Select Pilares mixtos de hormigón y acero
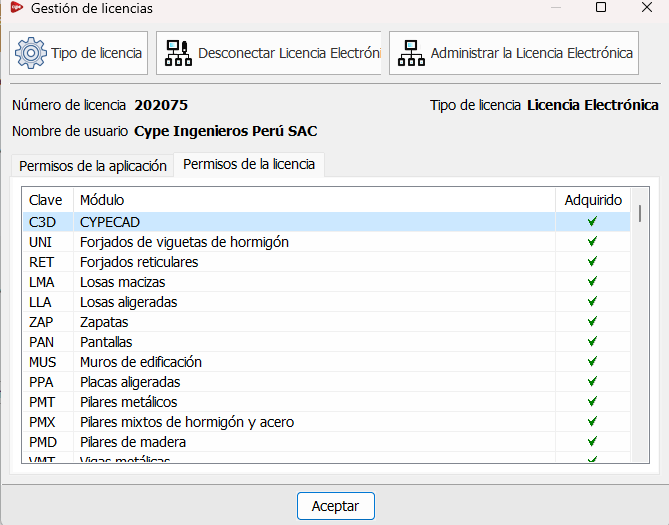Screen dimensions: 669x525 tap(326, 423)
